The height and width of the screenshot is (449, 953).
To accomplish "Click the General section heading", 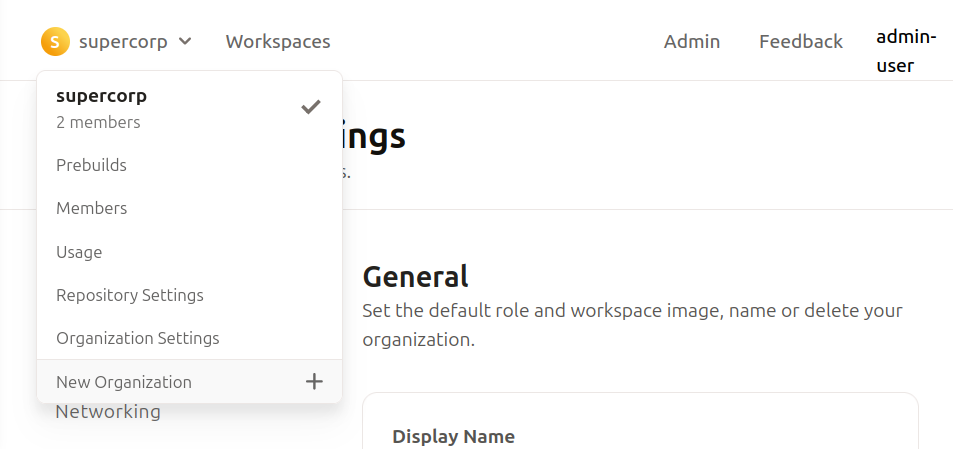I will pyautogui.click(x=415, y=276).
